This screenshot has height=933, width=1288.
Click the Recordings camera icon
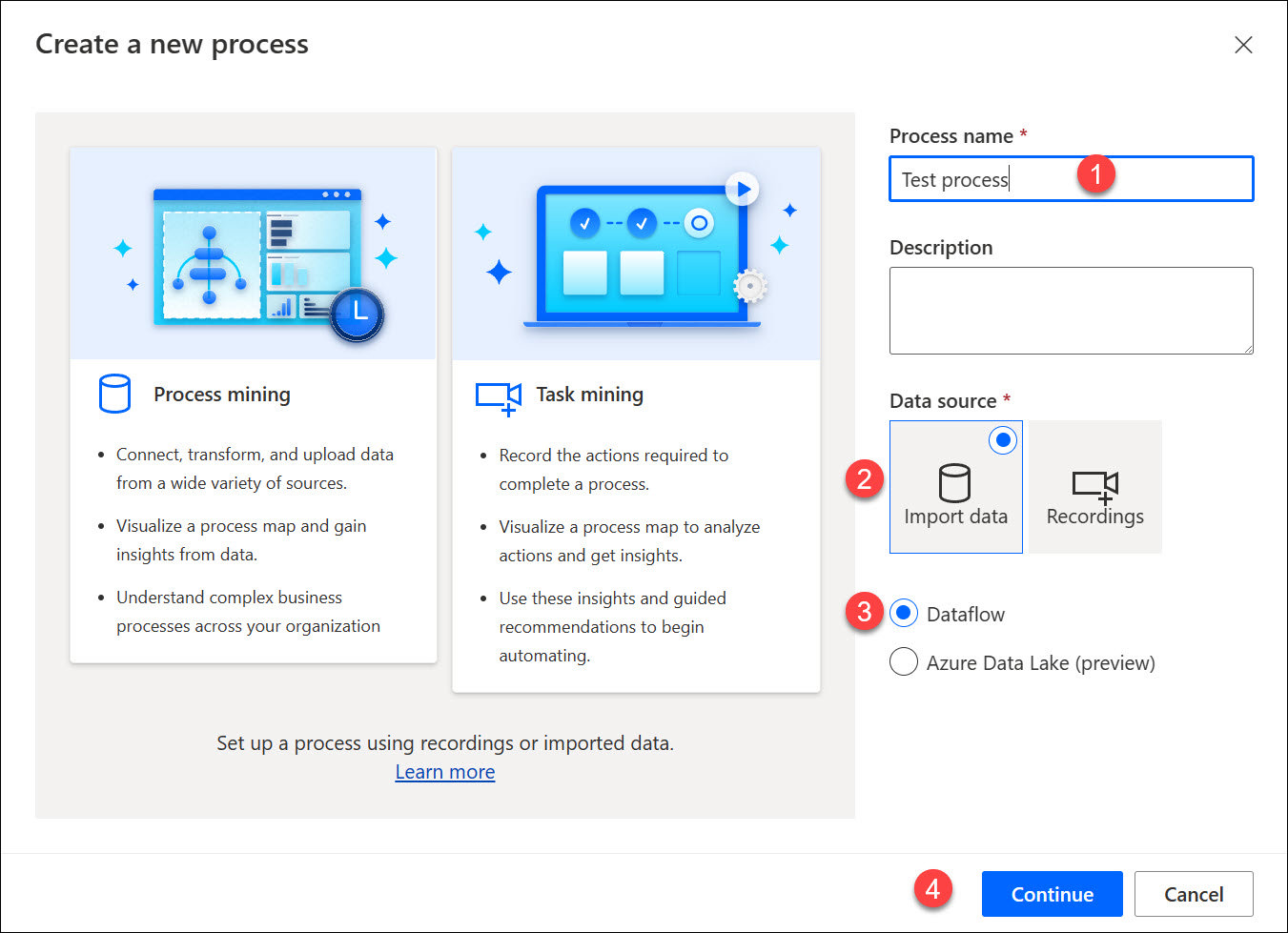click(1094, 485)
